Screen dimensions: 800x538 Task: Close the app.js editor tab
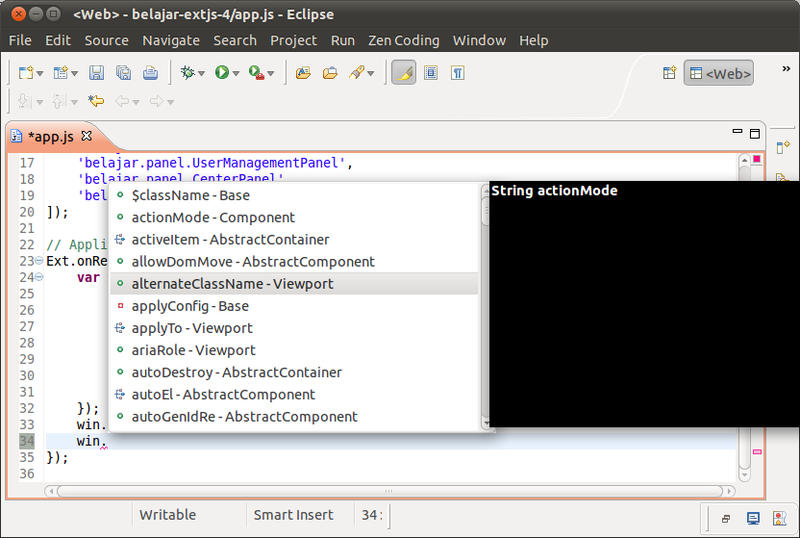[86, 136]
